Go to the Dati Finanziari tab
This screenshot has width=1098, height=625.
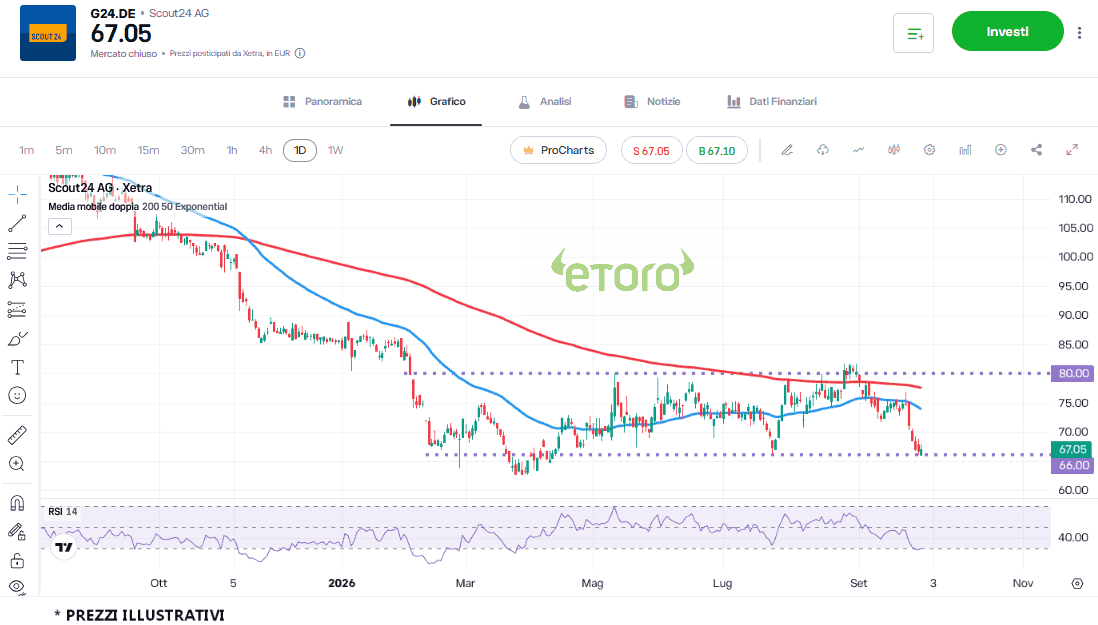[x=772, y=101]
